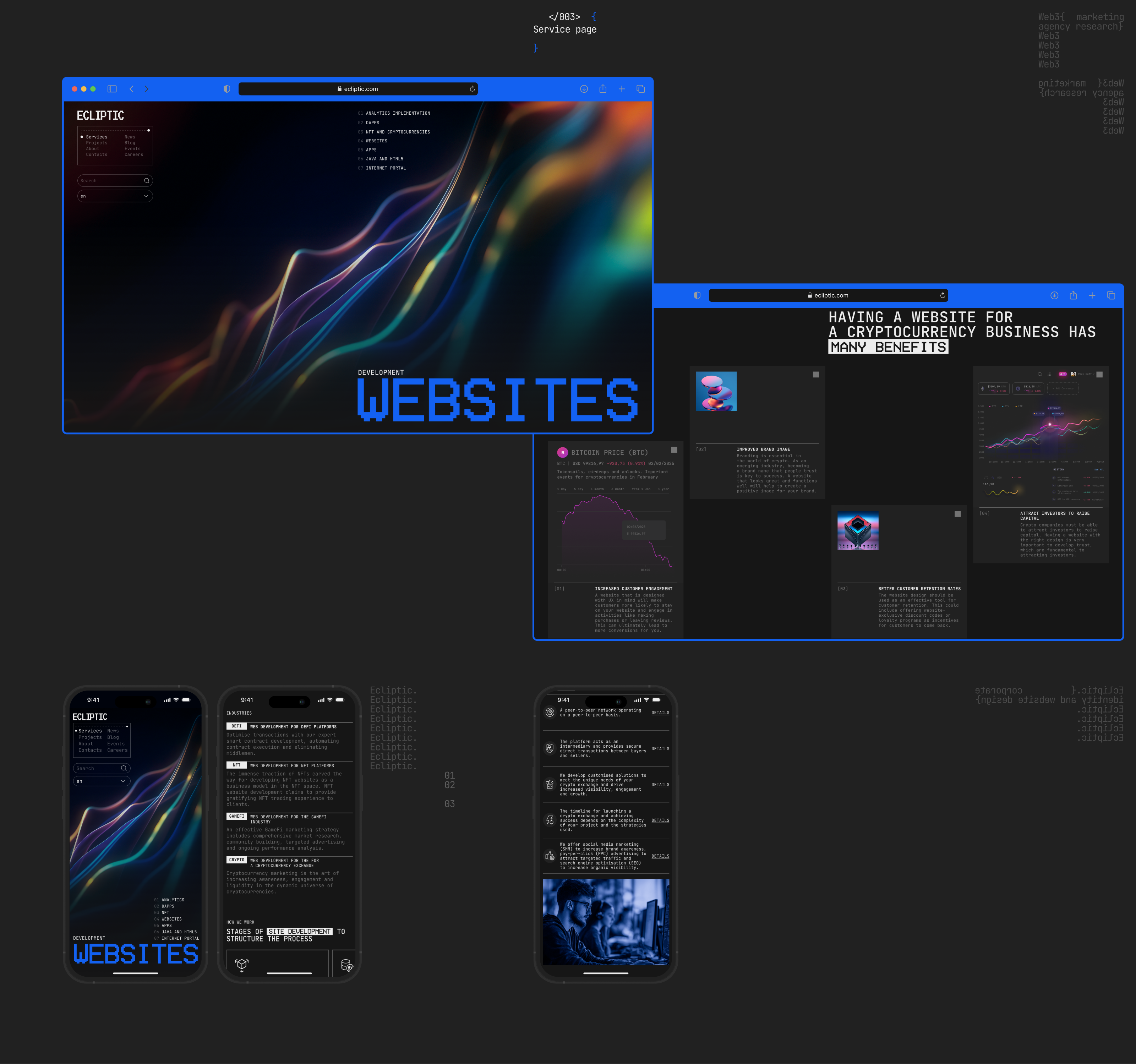Viewport: 1136px width, 1064px height.
Task: Click the back arrow in the left browser toolbar
Action: click(132, 89)
